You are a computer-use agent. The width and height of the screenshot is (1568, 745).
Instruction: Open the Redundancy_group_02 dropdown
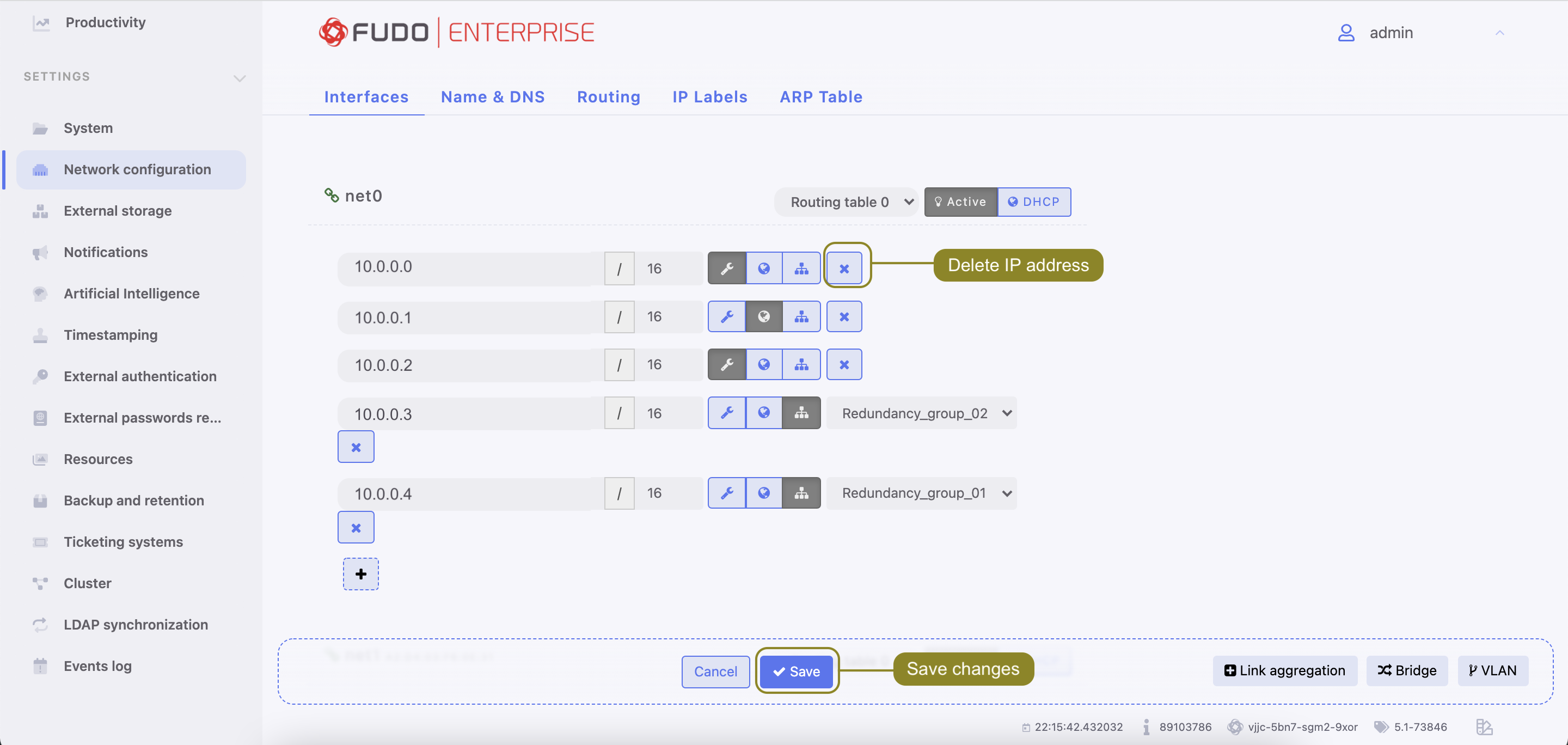pyautogui.click(x=922, y=413)
